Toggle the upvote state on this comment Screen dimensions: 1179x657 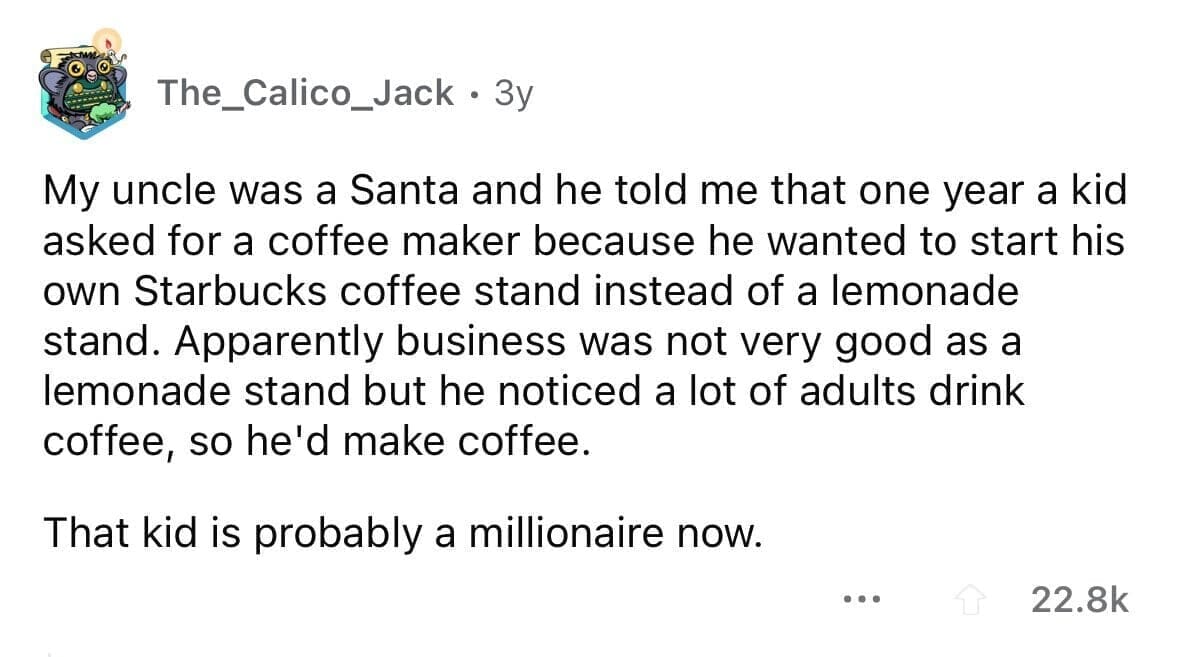click(x=969, y=597)
